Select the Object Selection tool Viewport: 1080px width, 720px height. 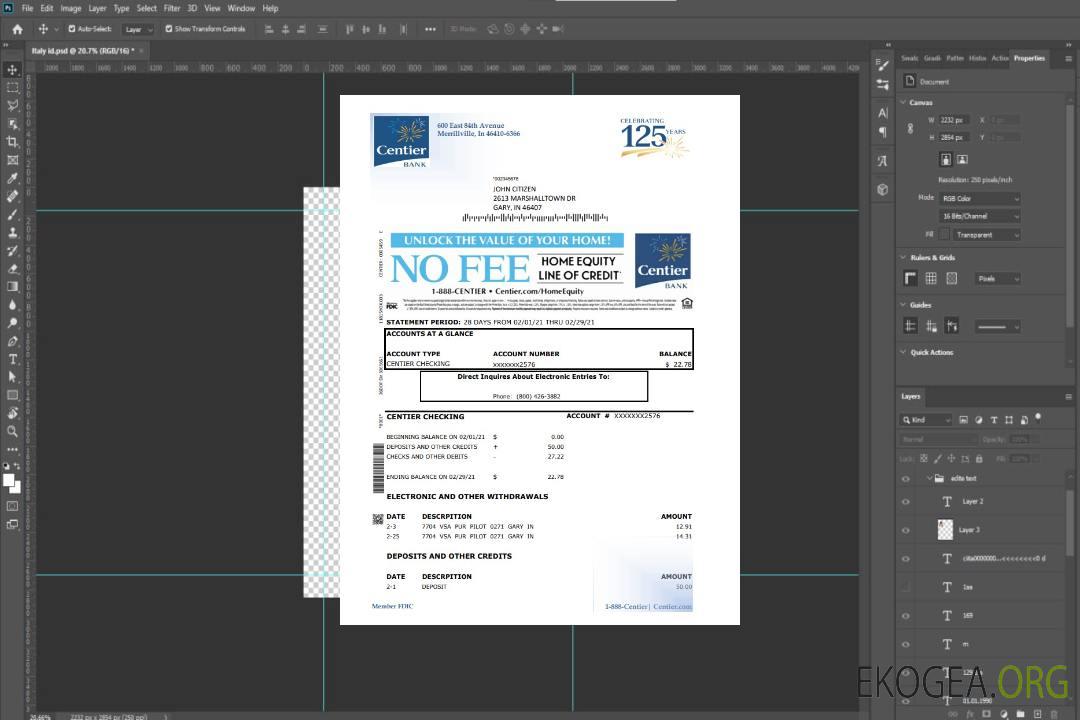coord(12,124)
